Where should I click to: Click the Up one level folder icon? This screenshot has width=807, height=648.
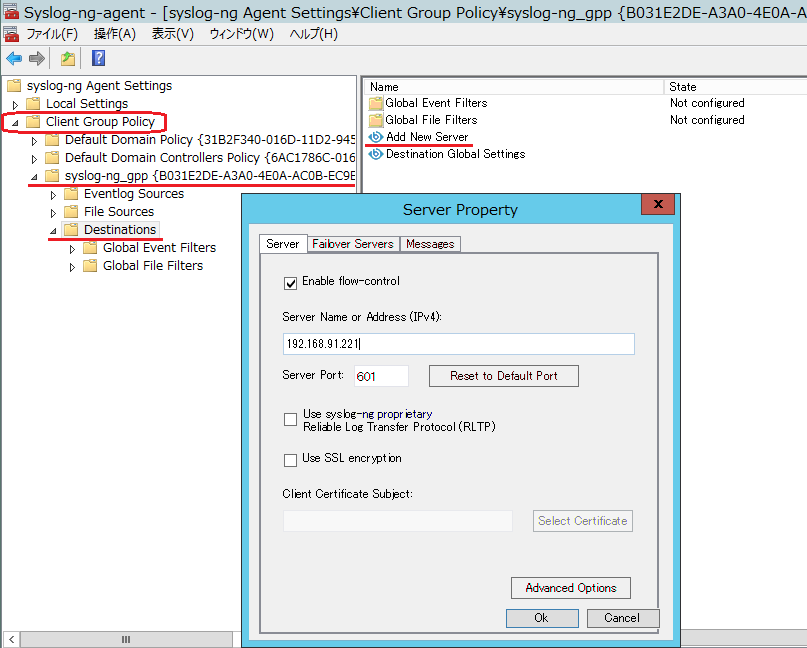68,58
